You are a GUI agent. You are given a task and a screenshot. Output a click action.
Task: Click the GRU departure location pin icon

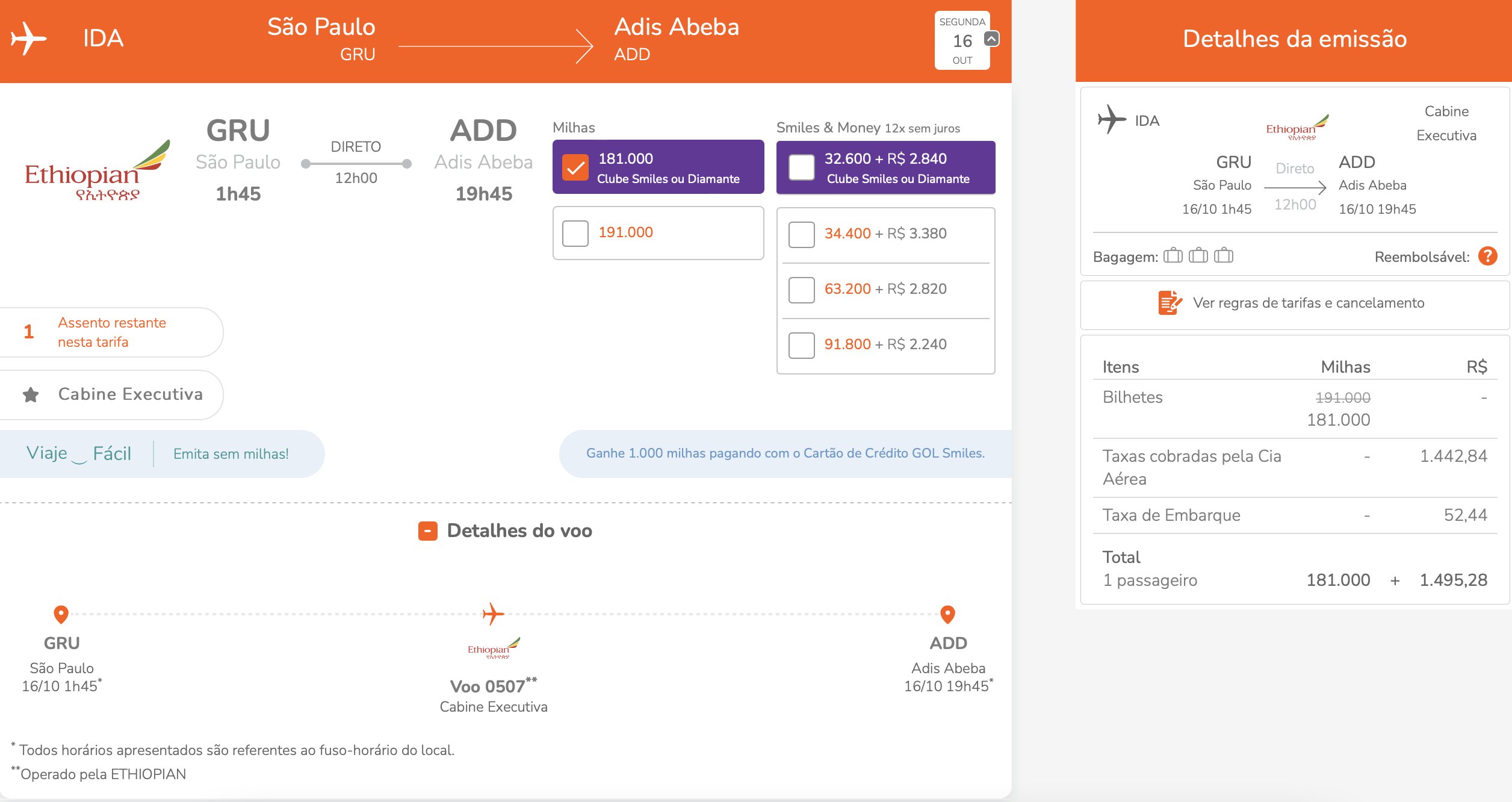pyautogui.click(x=61, y=615)
